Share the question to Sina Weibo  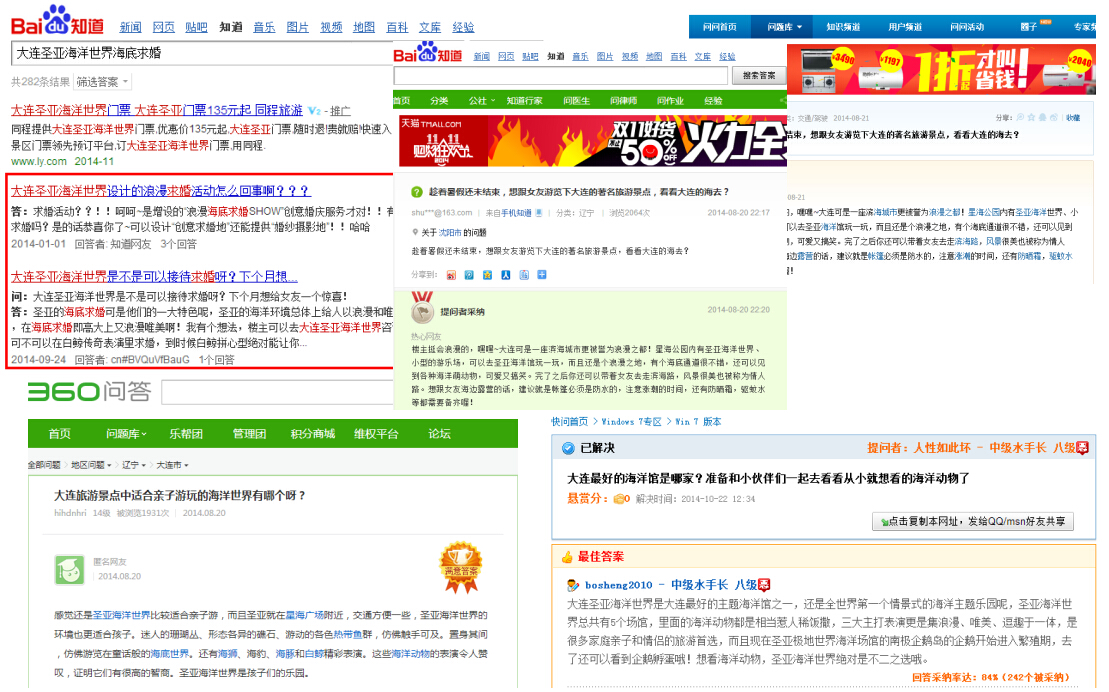[x=451, y=275]
